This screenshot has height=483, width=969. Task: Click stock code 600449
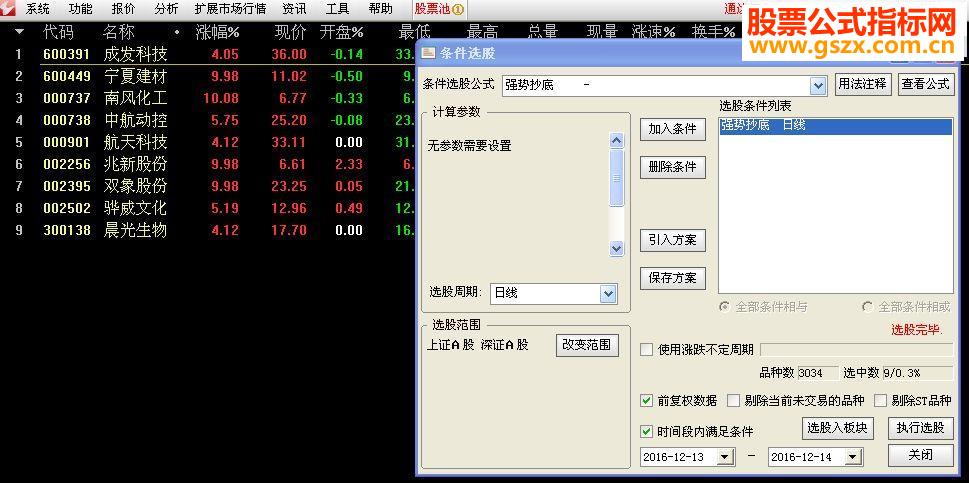pos(67,77)
